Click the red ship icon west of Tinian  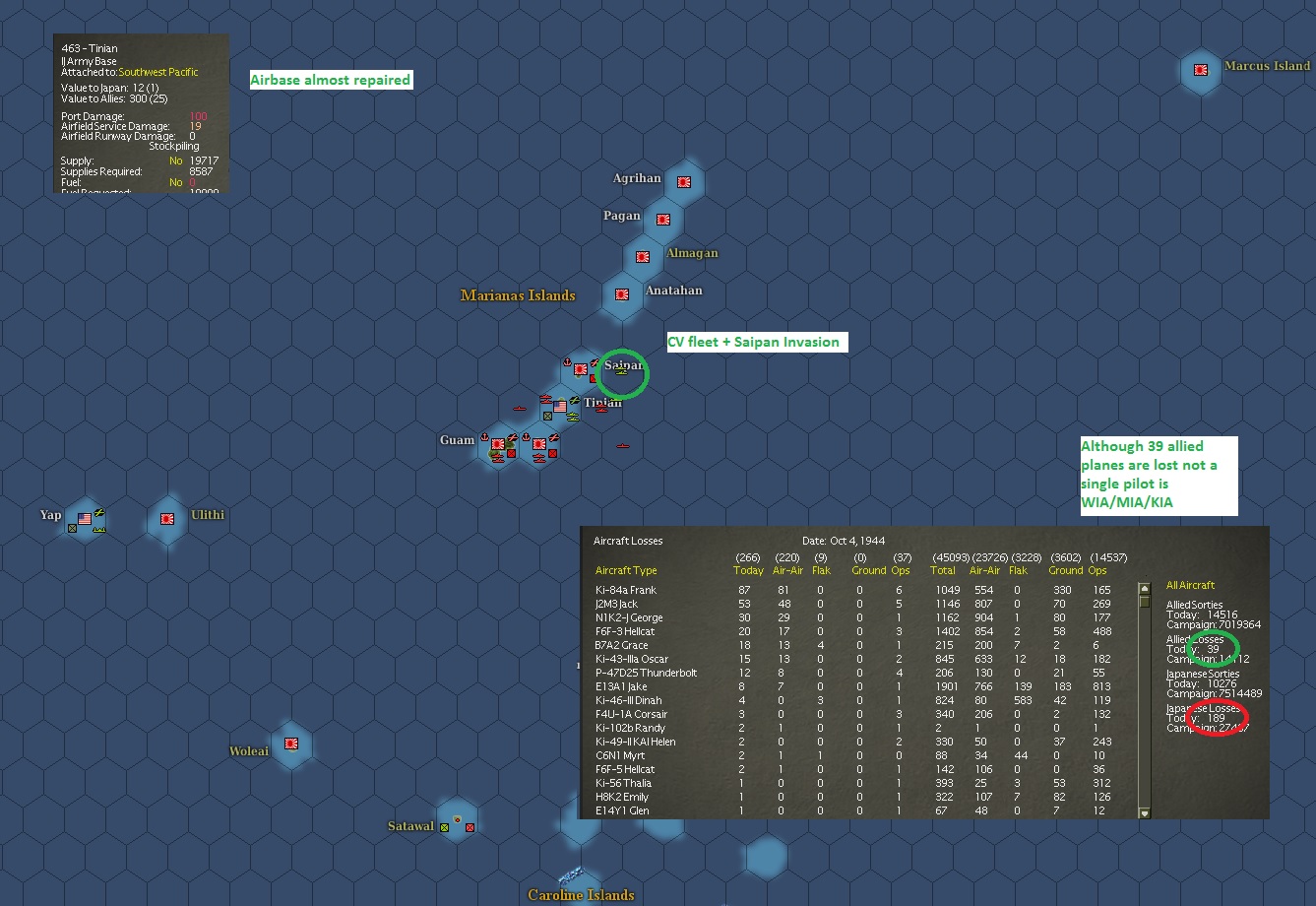point(520,408)
